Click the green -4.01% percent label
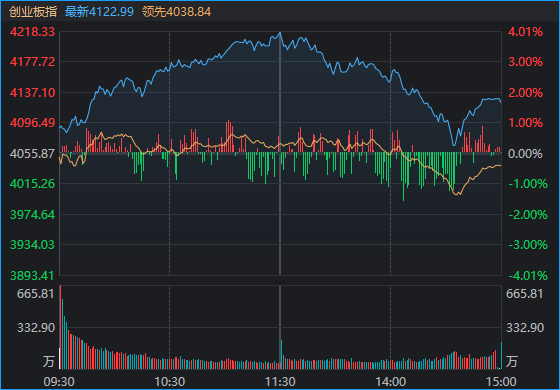Image resolution: width=560 pixels, height=390 pixels. pos(528,276)
